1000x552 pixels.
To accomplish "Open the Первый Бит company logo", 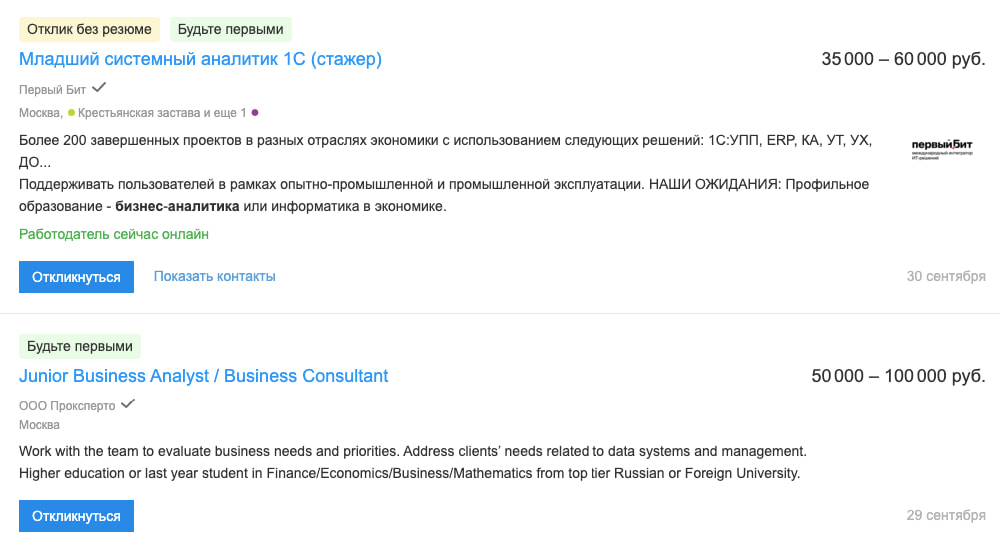I will pos(941,149).
